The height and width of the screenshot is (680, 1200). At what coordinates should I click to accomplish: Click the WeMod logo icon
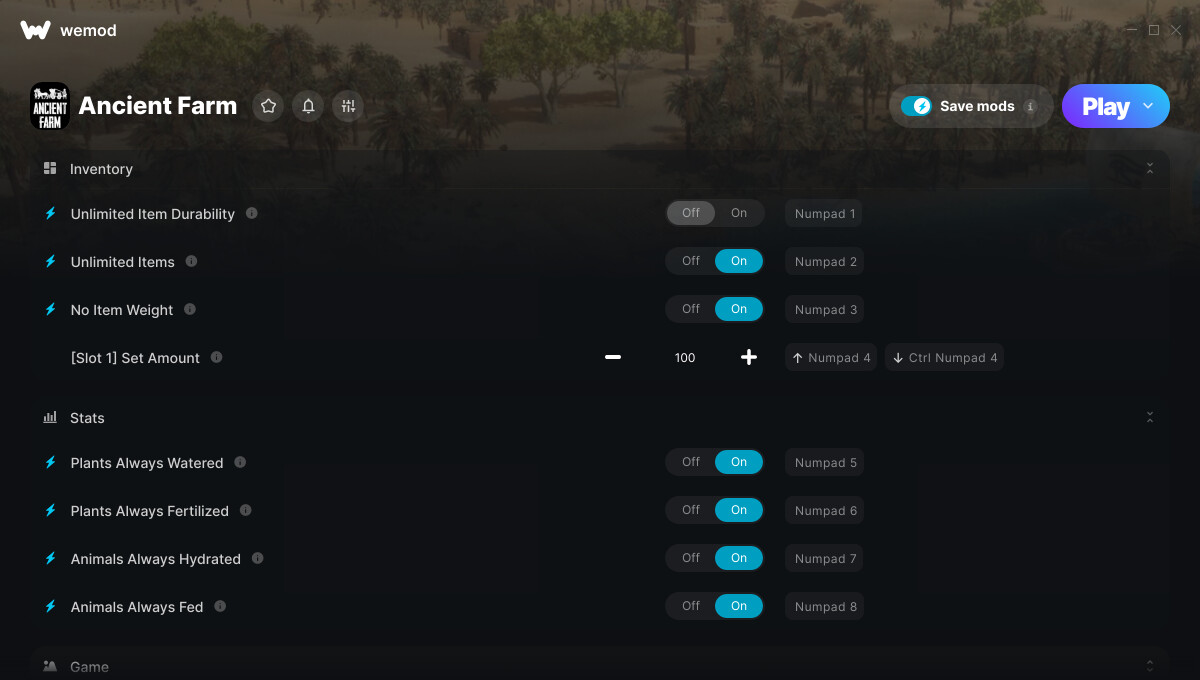coord(35,30)
